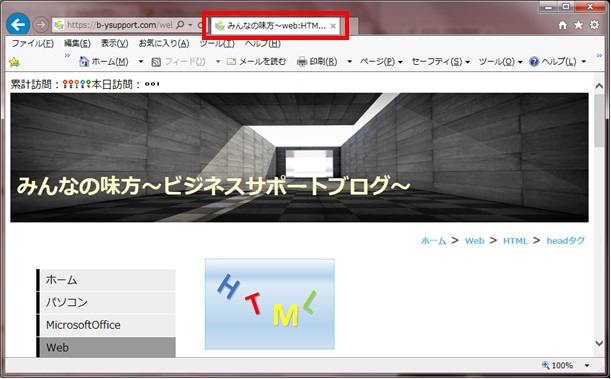This screenshot has width=611, height=379.
Task: Open the セーフティ(S) dropdown menu
Action: [440, 62]
